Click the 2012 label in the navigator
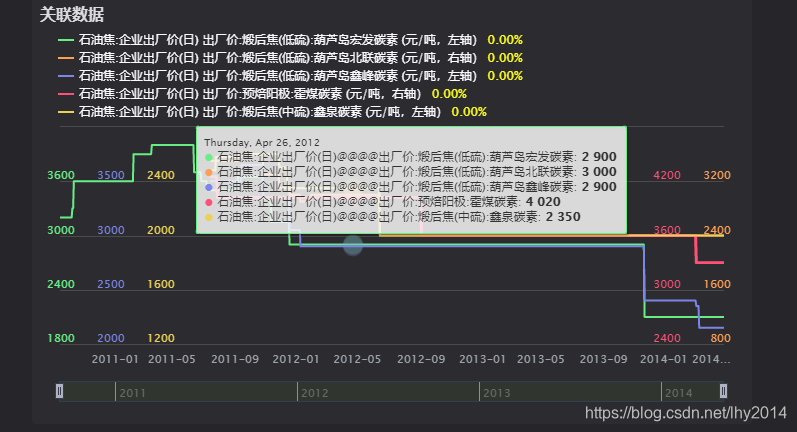This screenshot has height=432, width=797. (x=315, y=393)
